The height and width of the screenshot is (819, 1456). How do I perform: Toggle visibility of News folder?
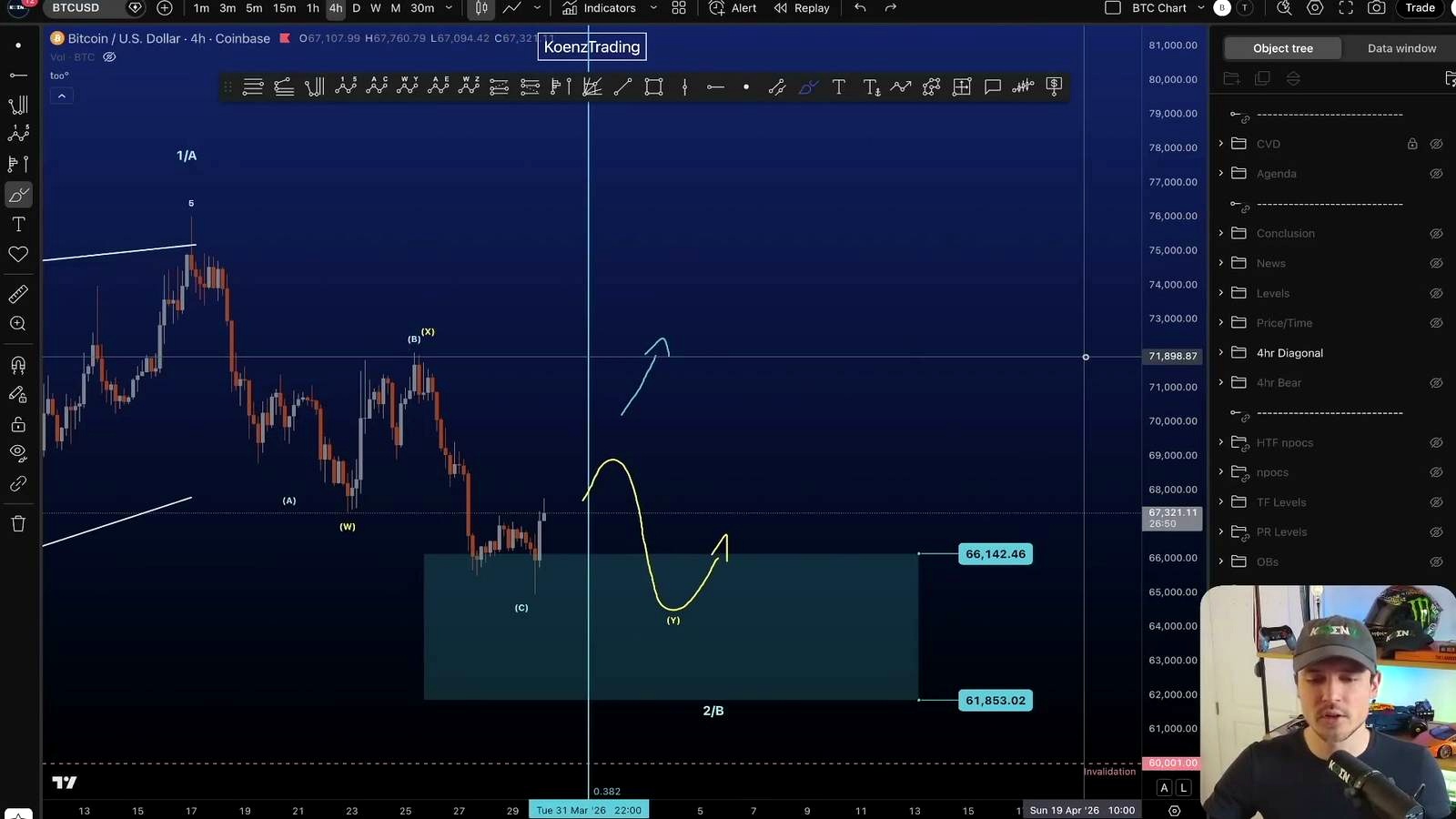click(1436, 263)
